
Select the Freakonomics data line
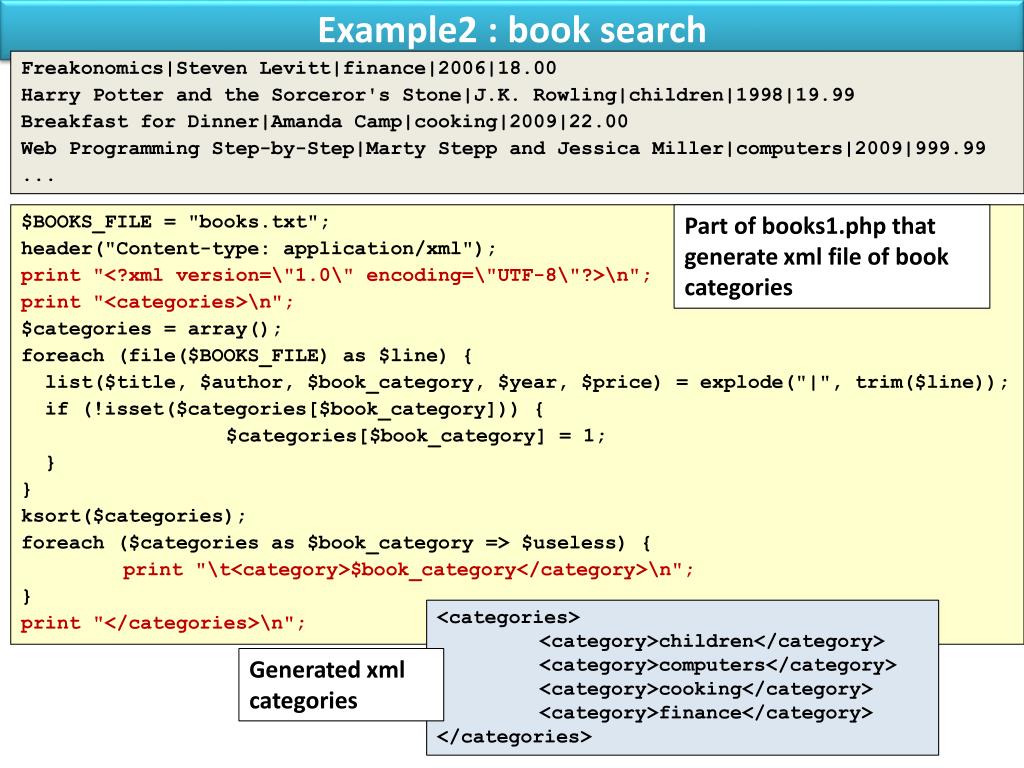pos(289,68)
